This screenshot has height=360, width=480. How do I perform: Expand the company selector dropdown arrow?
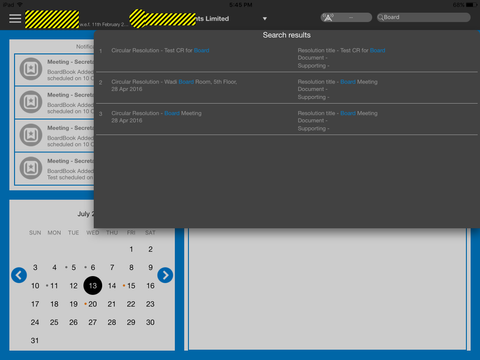(265, 19)
